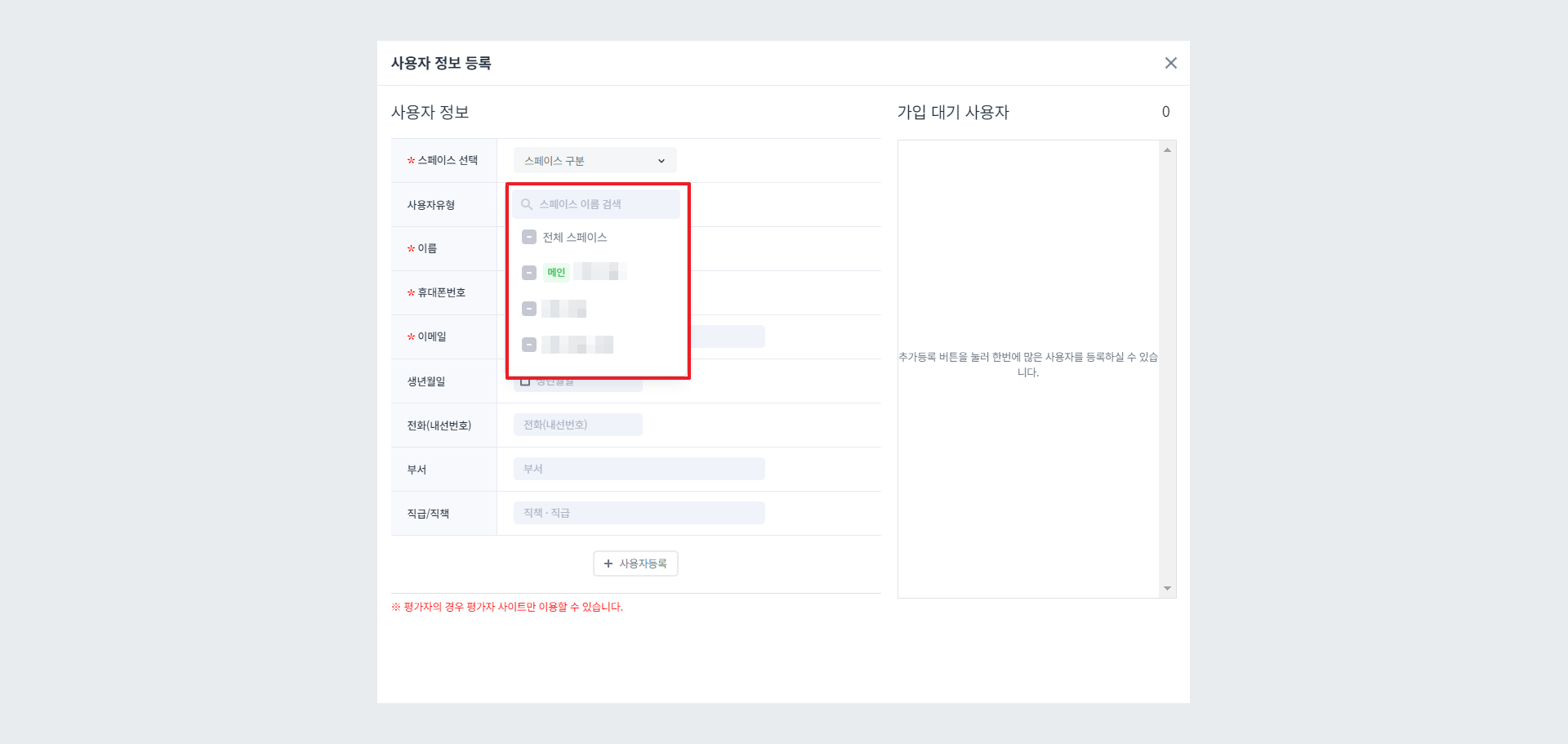The width and height of the screenshot is (1568, 744).
Task: Click the X icon to close 사용자 정보 등록
Action: click(1170, 63)
